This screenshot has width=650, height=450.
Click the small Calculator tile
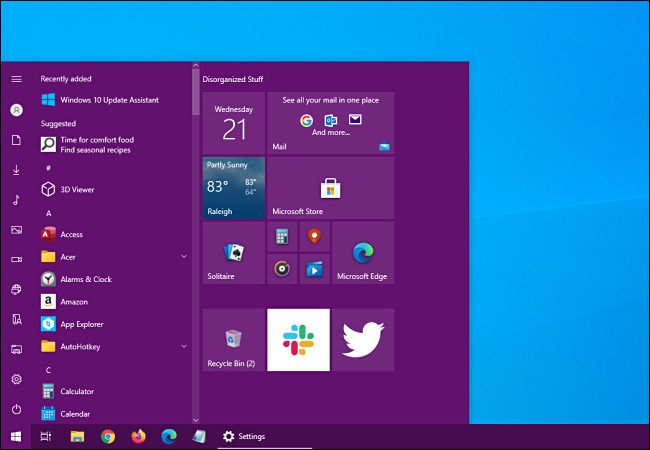[x=282, y=237]
